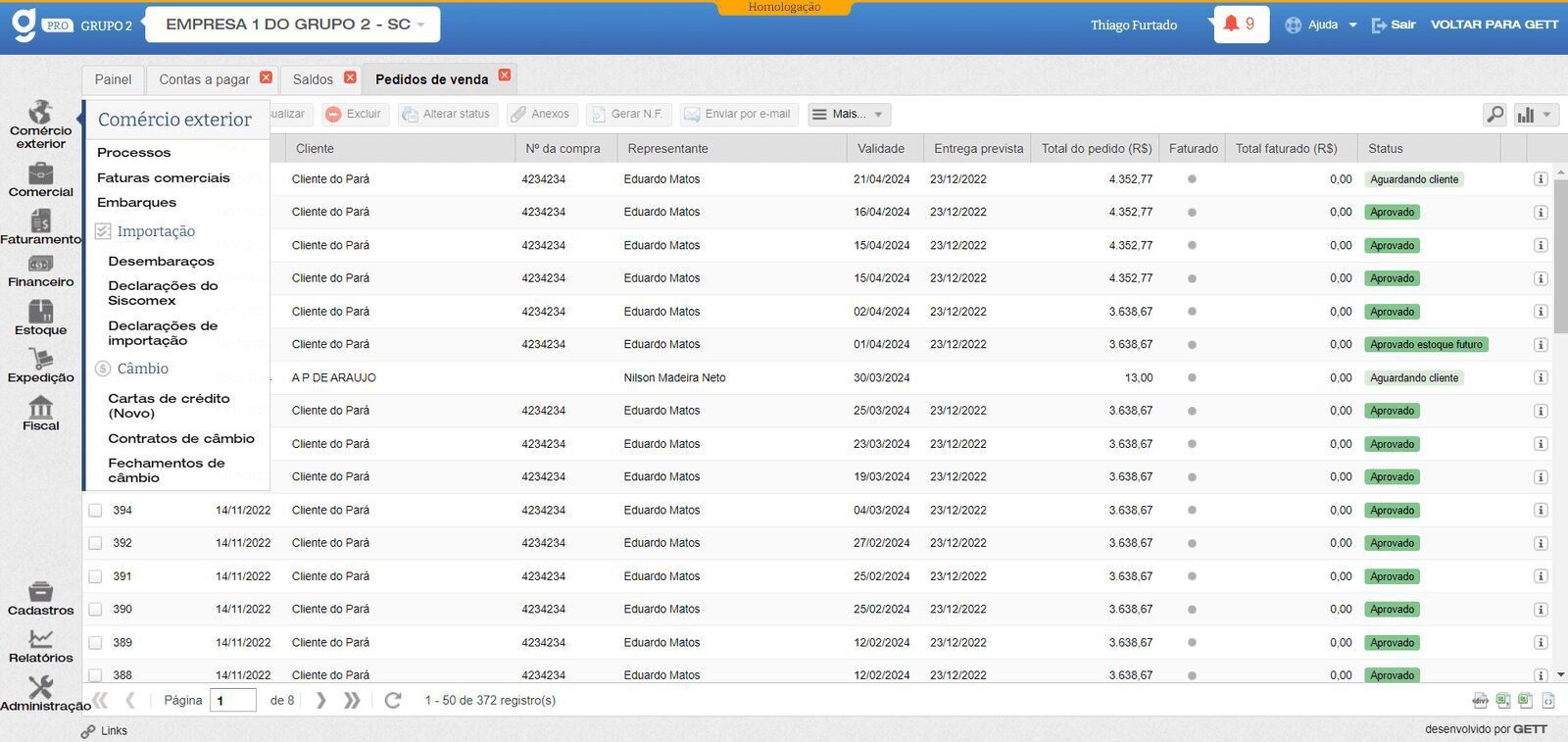This screenshot has height=742, width=1568.
Task: Open the Fiscal module icon
Action: pyautogui.click(x=40, y=413)
